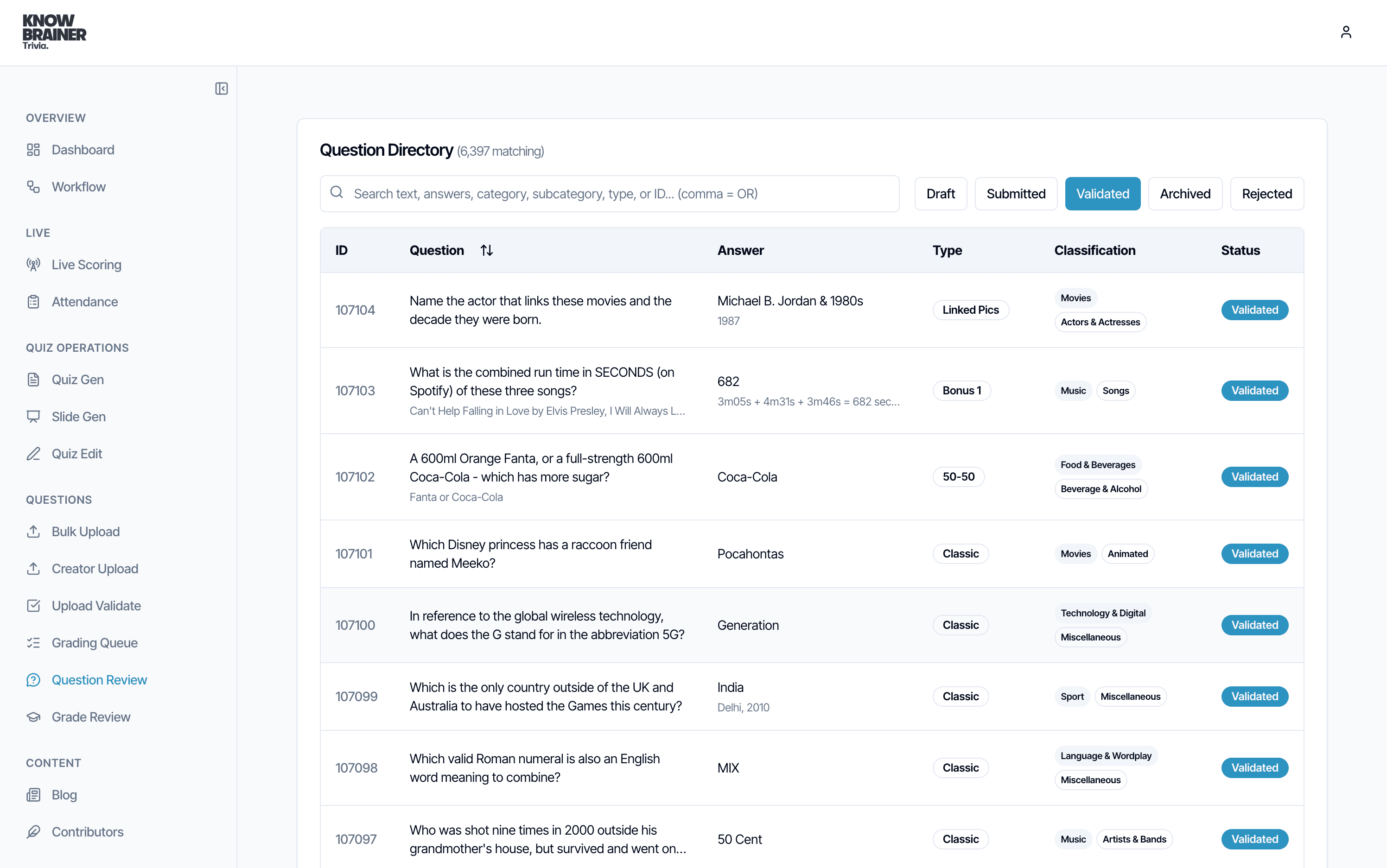
Task: Click the Language & Wordplay tag
Action: 1106,755
